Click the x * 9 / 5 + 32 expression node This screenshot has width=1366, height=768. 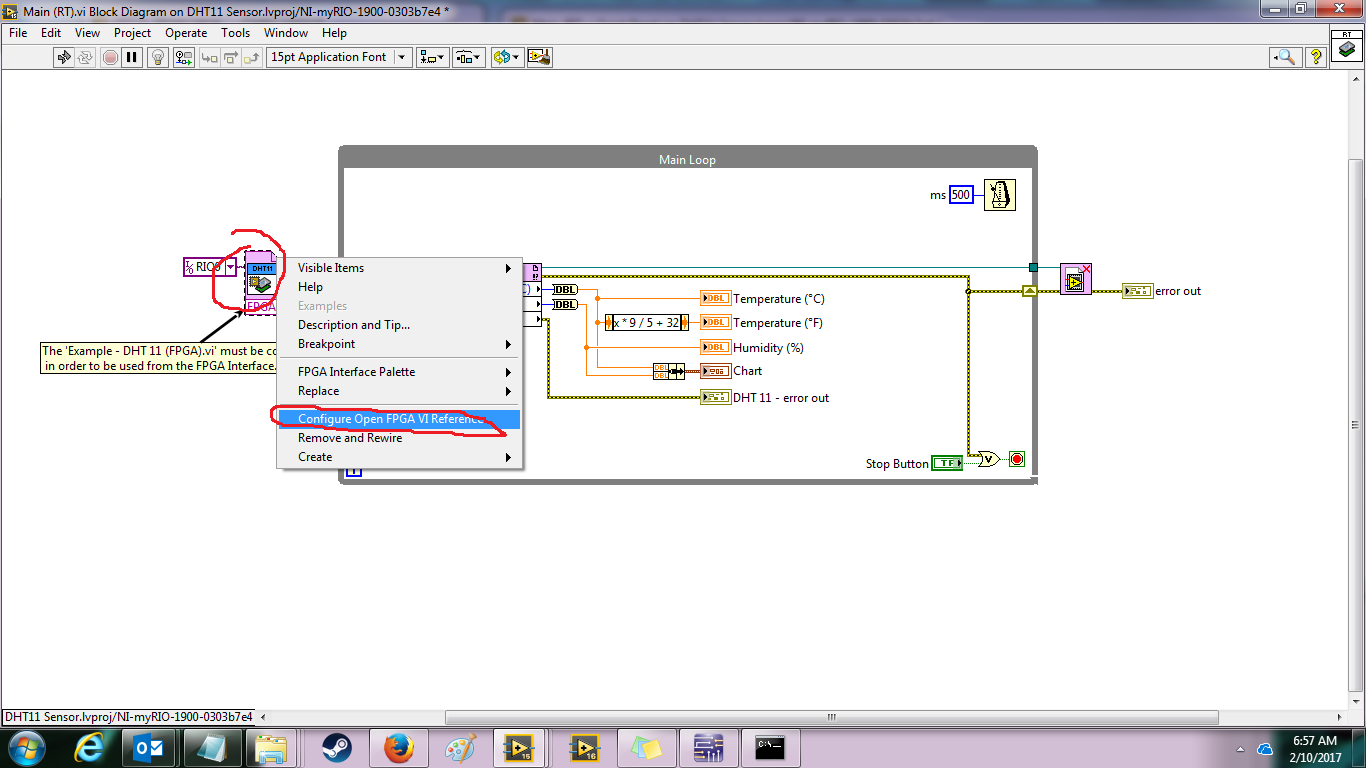tap(645, 322)
